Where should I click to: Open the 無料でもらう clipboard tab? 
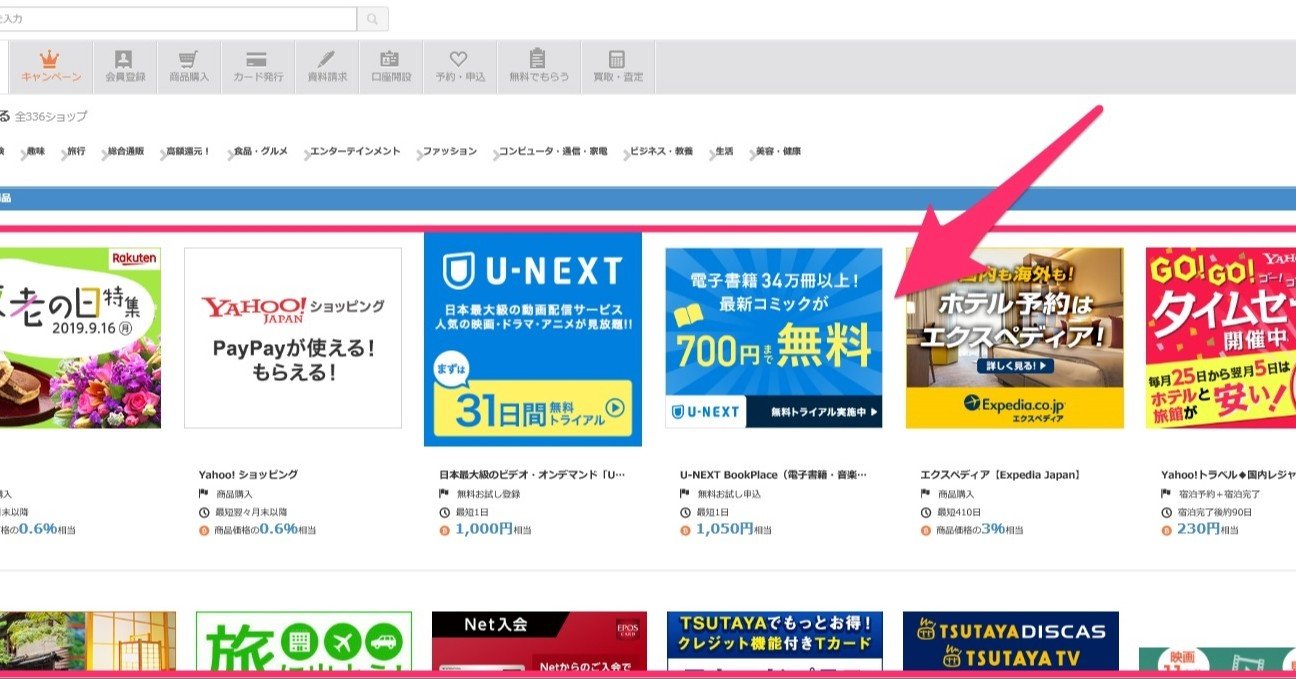point(539,67)
